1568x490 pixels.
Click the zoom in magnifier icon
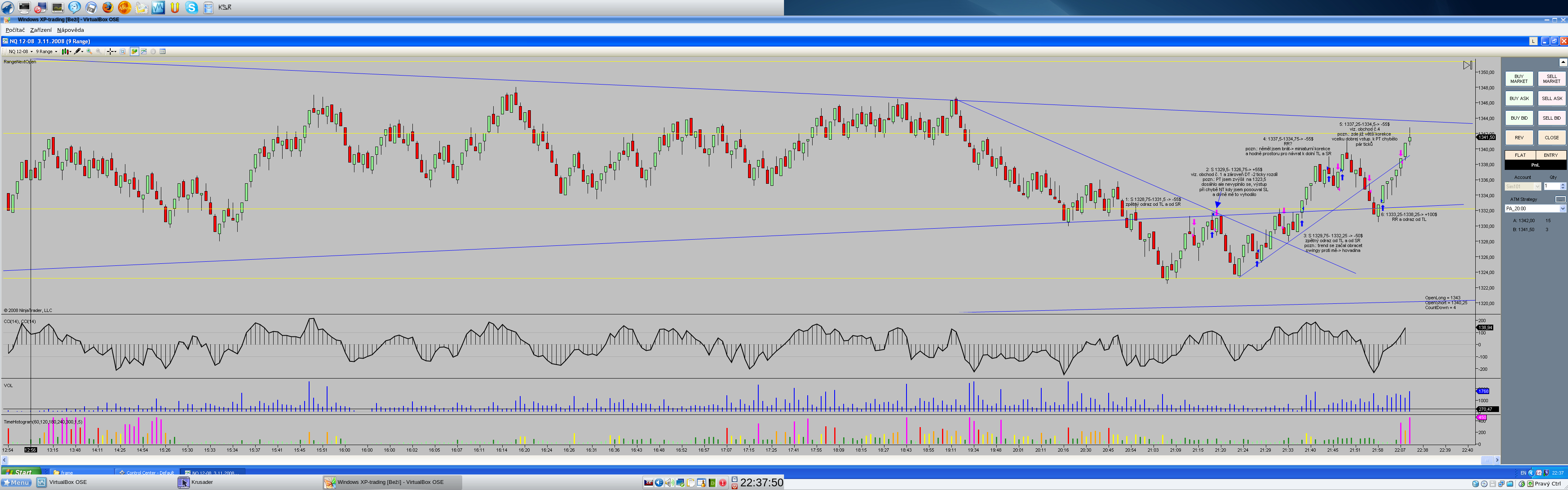click(x=89, y=52)
